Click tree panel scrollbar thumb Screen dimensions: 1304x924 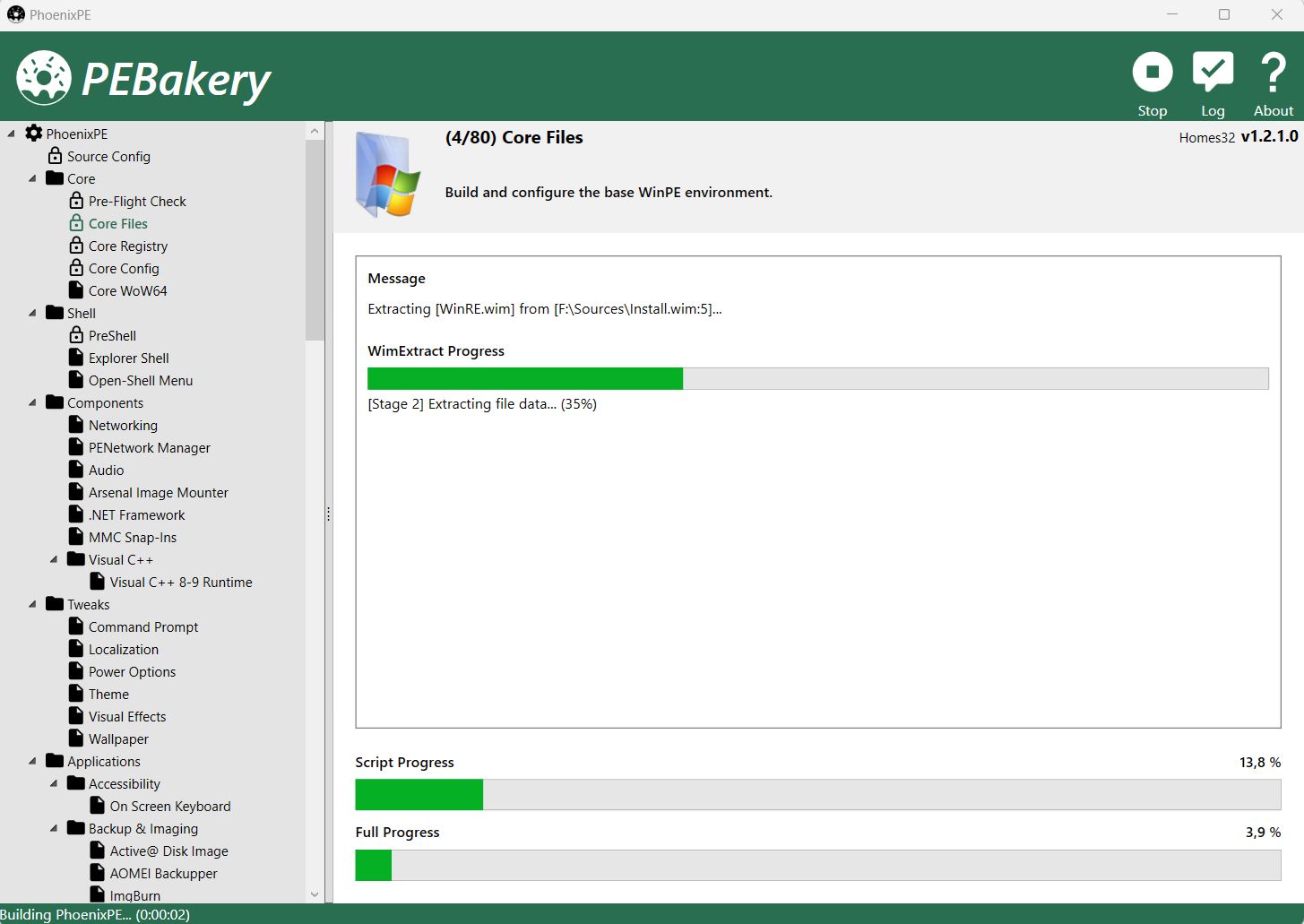315,240
